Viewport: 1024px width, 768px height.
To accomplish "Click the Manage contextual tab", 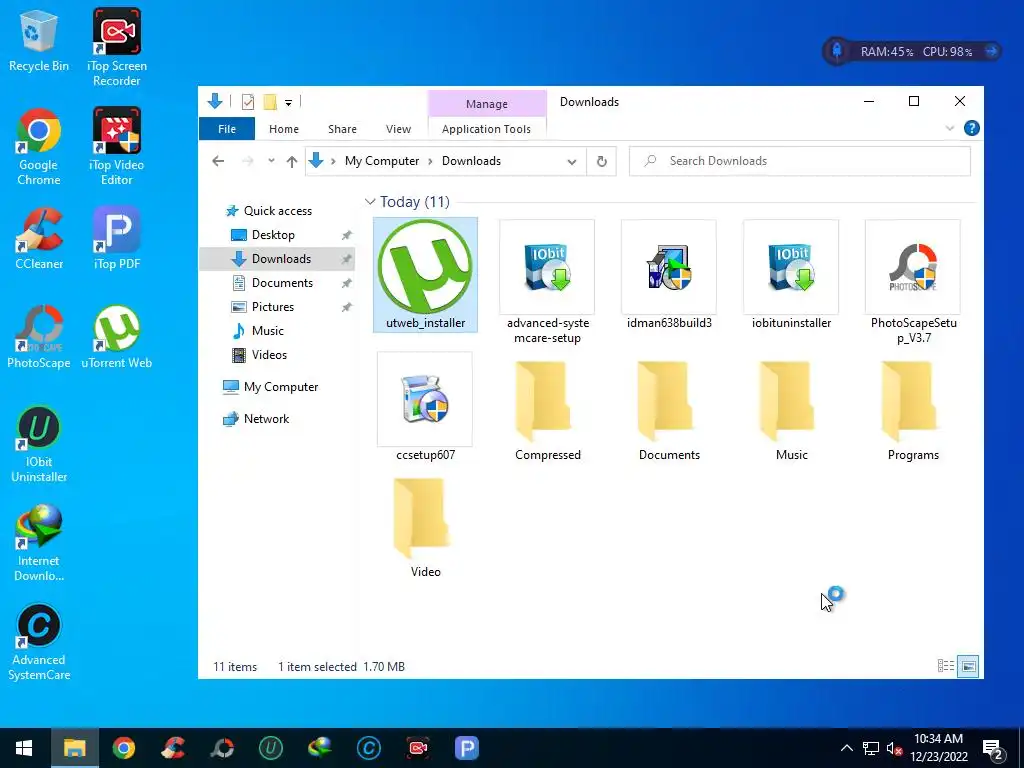I will [487, 104].
